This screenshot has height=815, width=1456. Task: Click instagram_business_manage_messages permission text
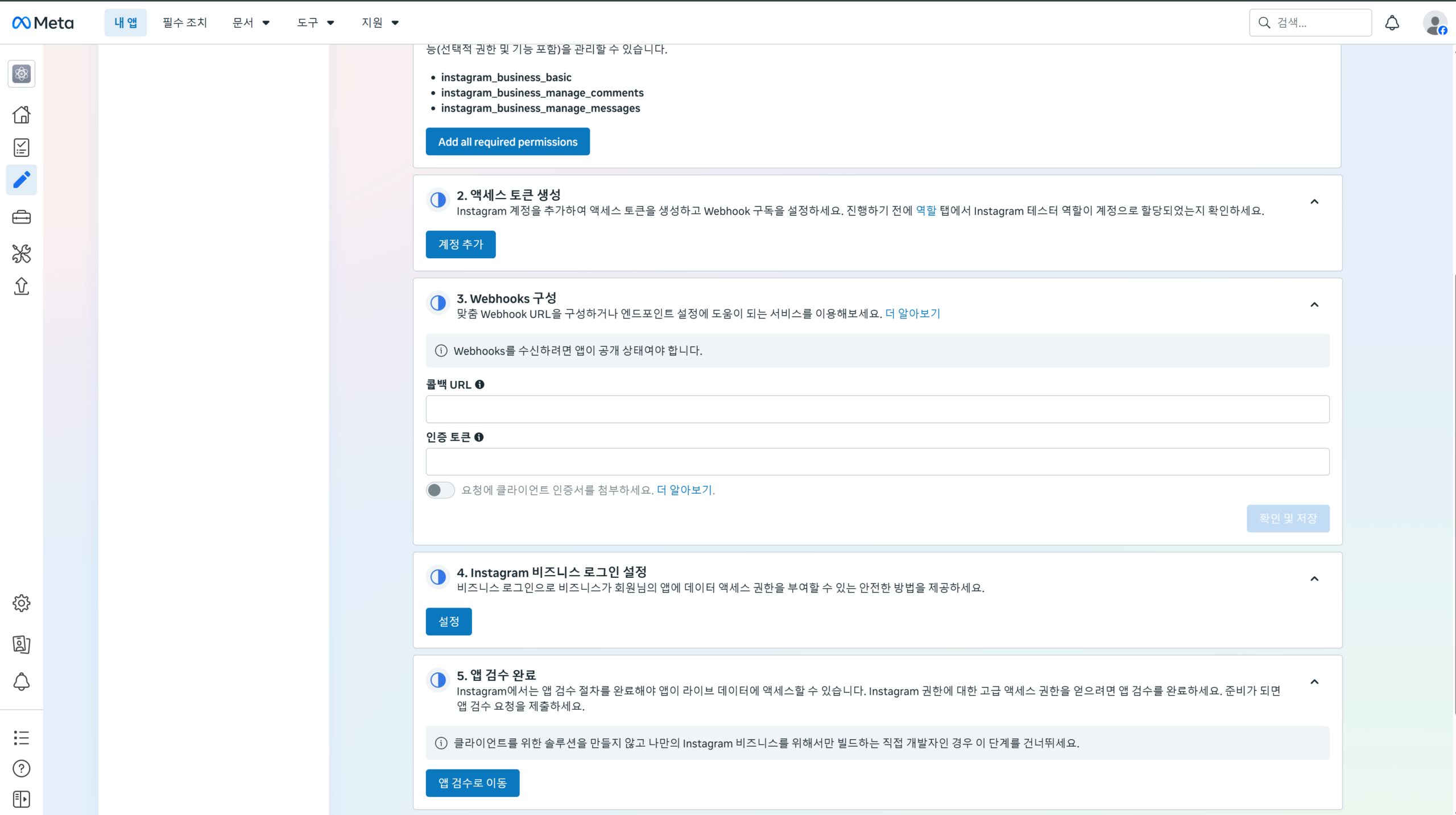[540, 108]
